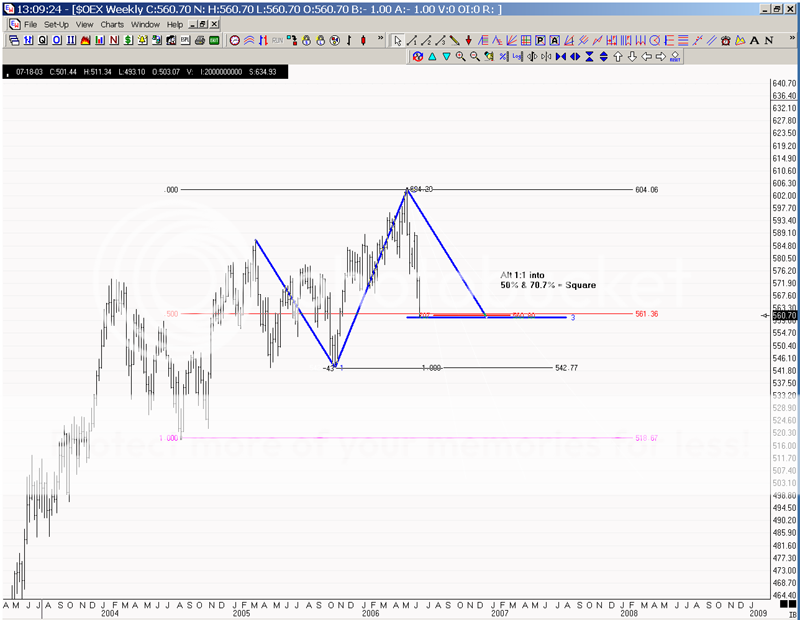
Task: Open the Help menu
Action: 174,24
